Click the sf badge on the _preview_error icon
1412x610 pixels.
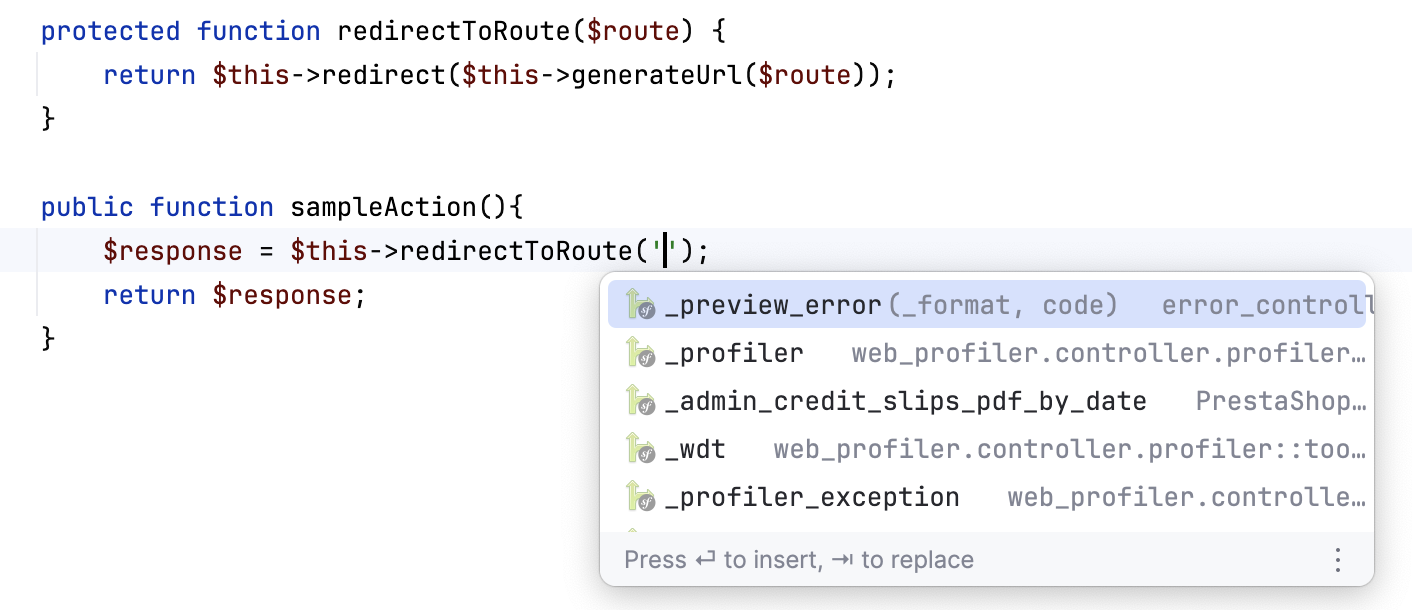tap(646, 310)
